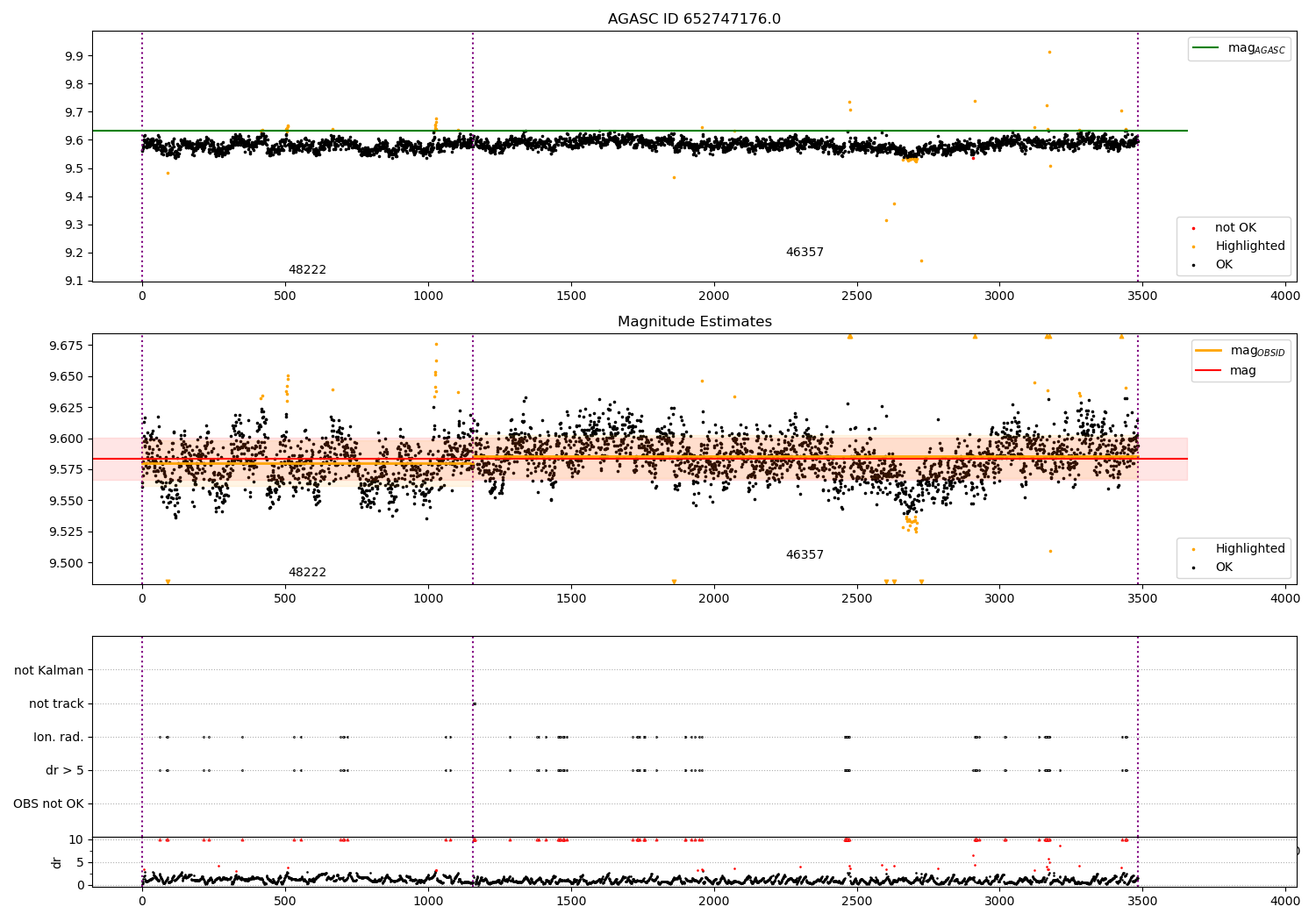This screenshot has width=1316, height=921.
Task: Click the '48222' annotation in the Magnitude Estimates plot
Action: point(307,573)
